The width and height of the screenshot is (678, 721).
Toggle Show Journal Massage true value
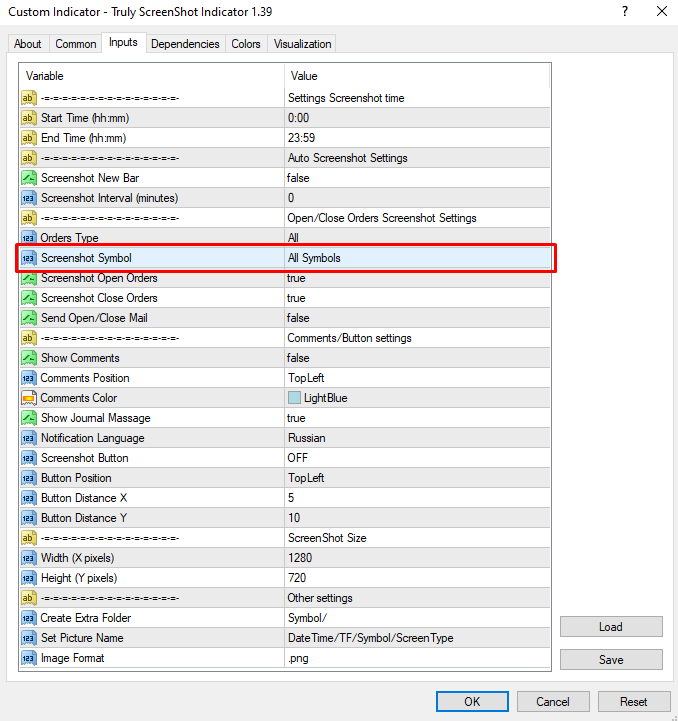[x=417, y=418]
